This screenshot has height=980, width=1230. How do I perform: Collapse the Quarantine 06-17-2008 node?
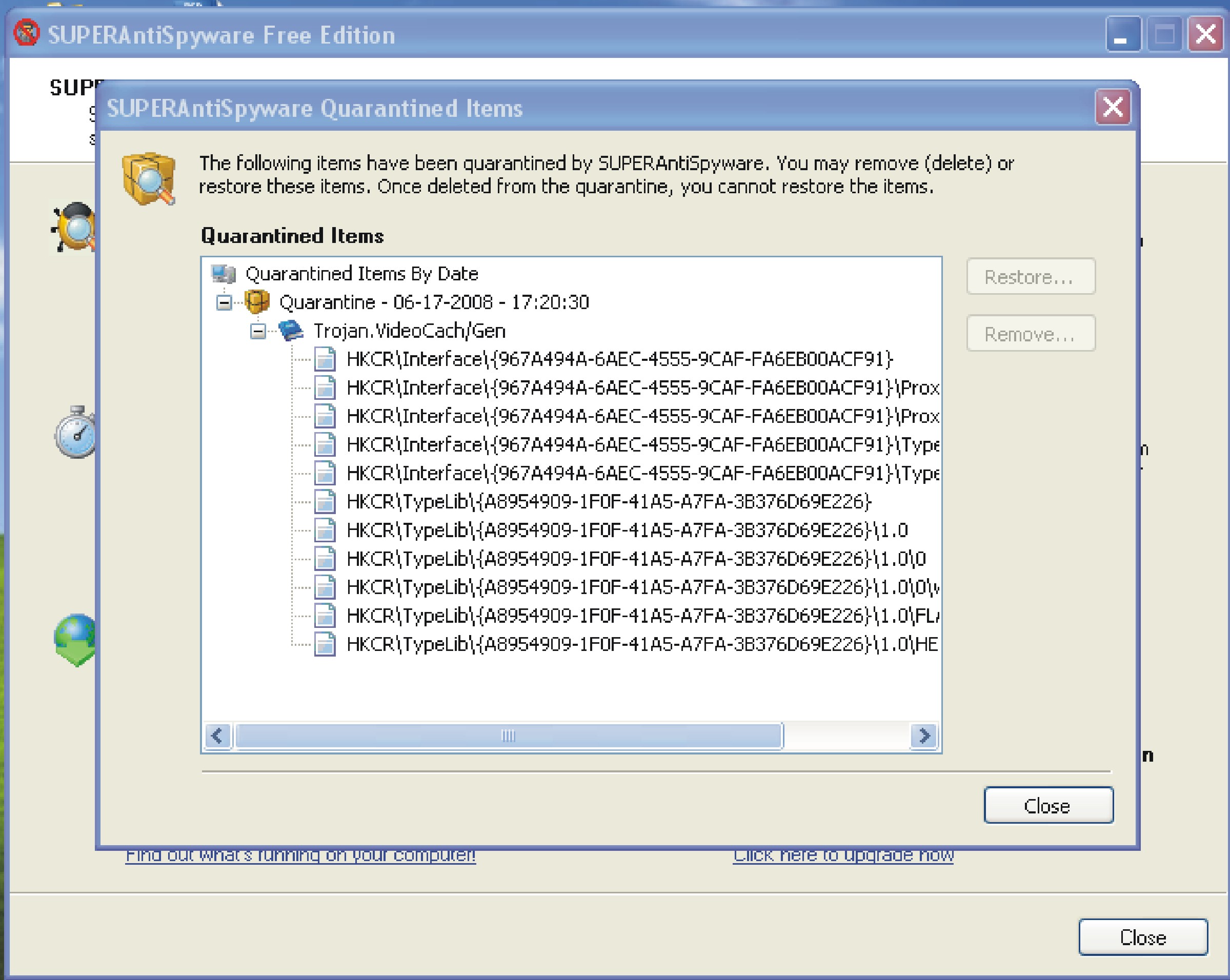click(224, 302)
